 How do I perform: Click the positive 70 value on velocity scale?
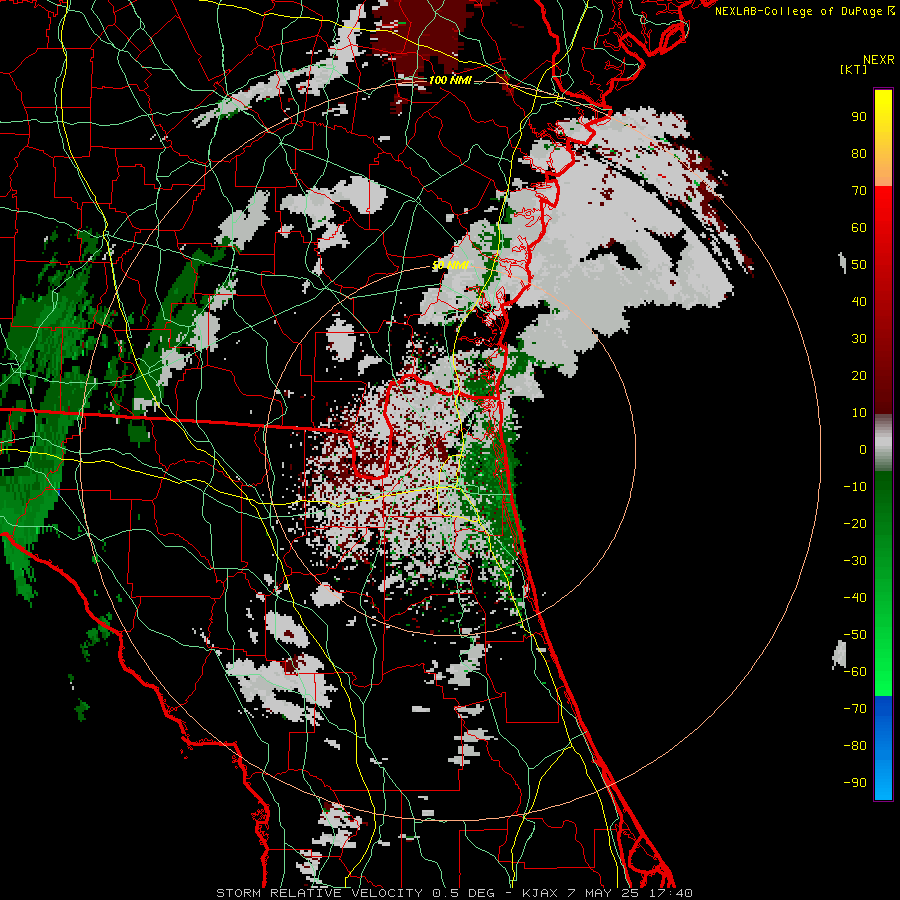point(859,191)
